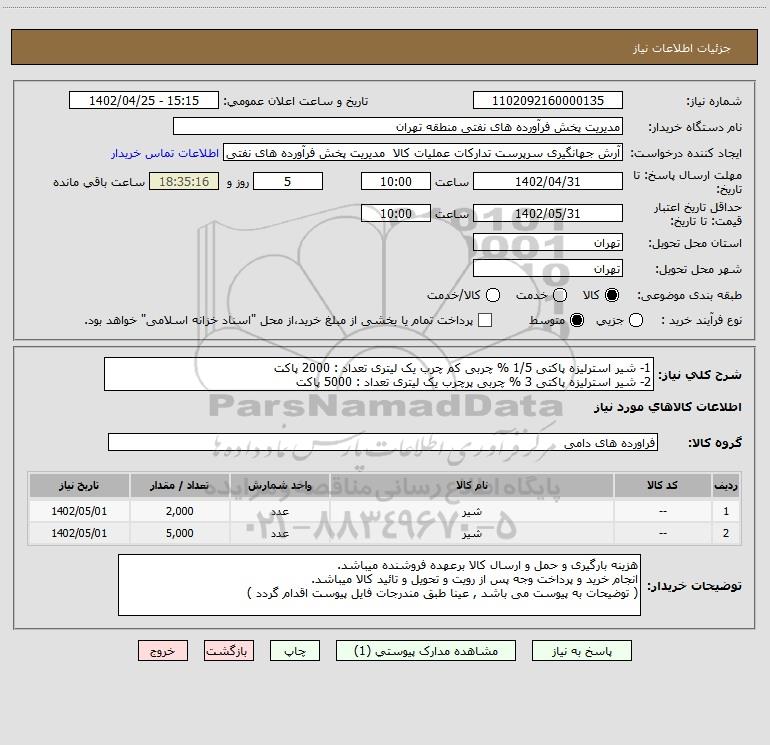Open مشاهده مدارک پیوستی (1) attachments
770x745 pixels.
426,651
